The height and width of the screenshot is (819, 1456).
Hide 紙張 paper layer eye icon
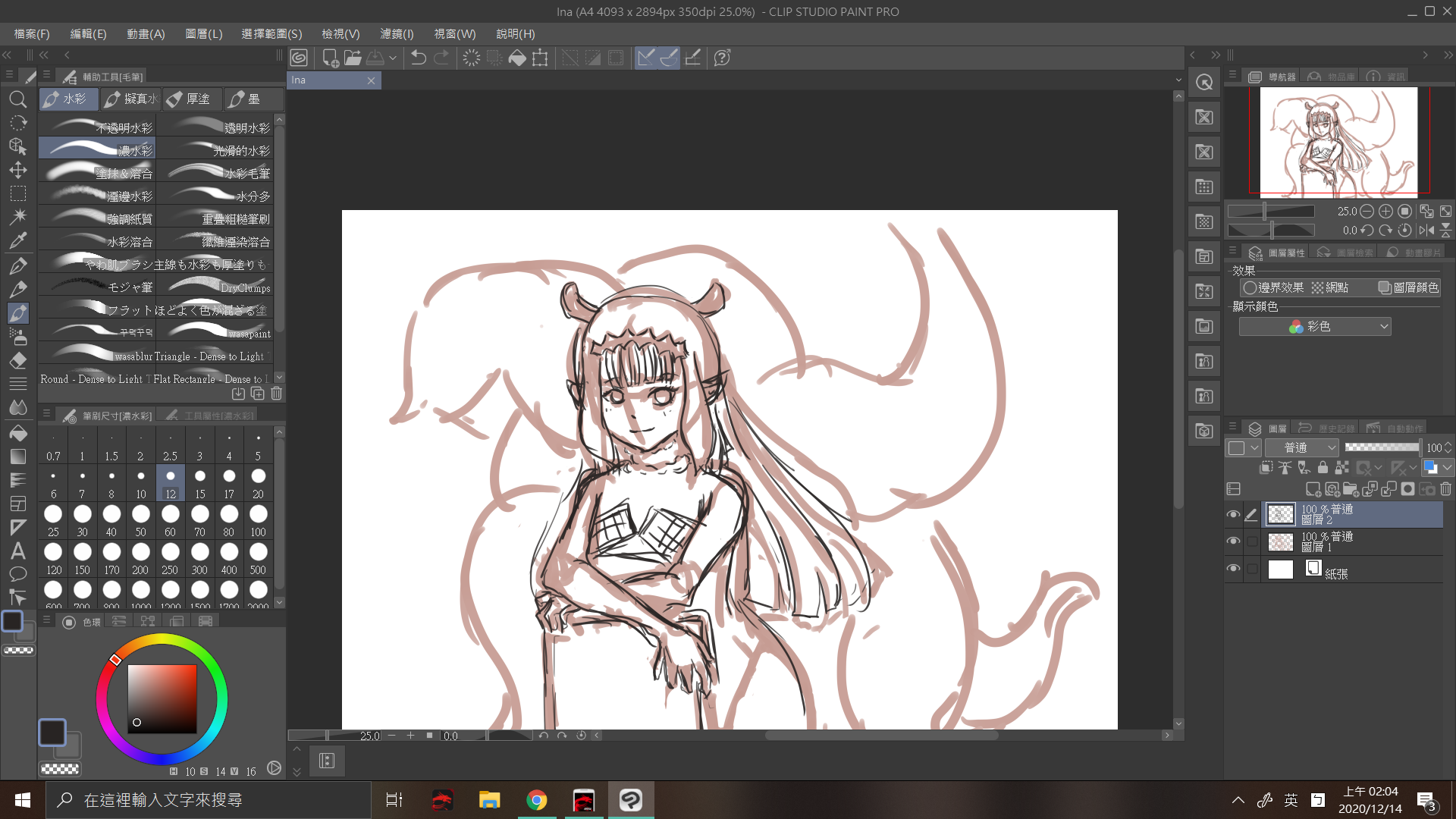[1233, 569]
